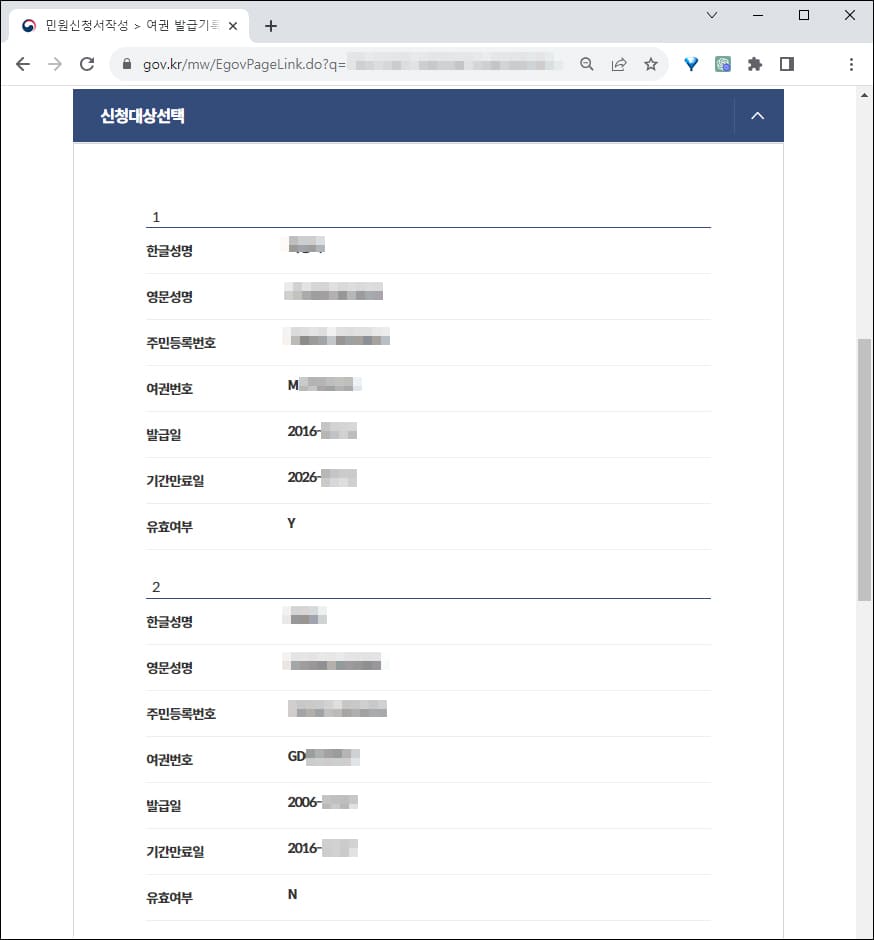Screen dimensions: 874x940
Task: Open the Extensions puzzle piece icon
Action: tap(754, 63)
